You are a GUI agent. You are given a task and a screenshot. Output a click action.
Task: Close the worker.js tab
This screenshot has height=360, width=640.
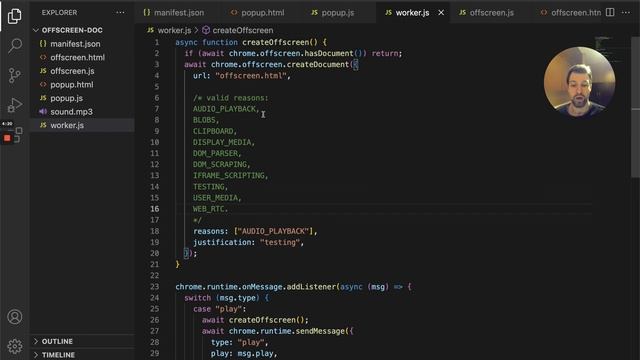441,13
